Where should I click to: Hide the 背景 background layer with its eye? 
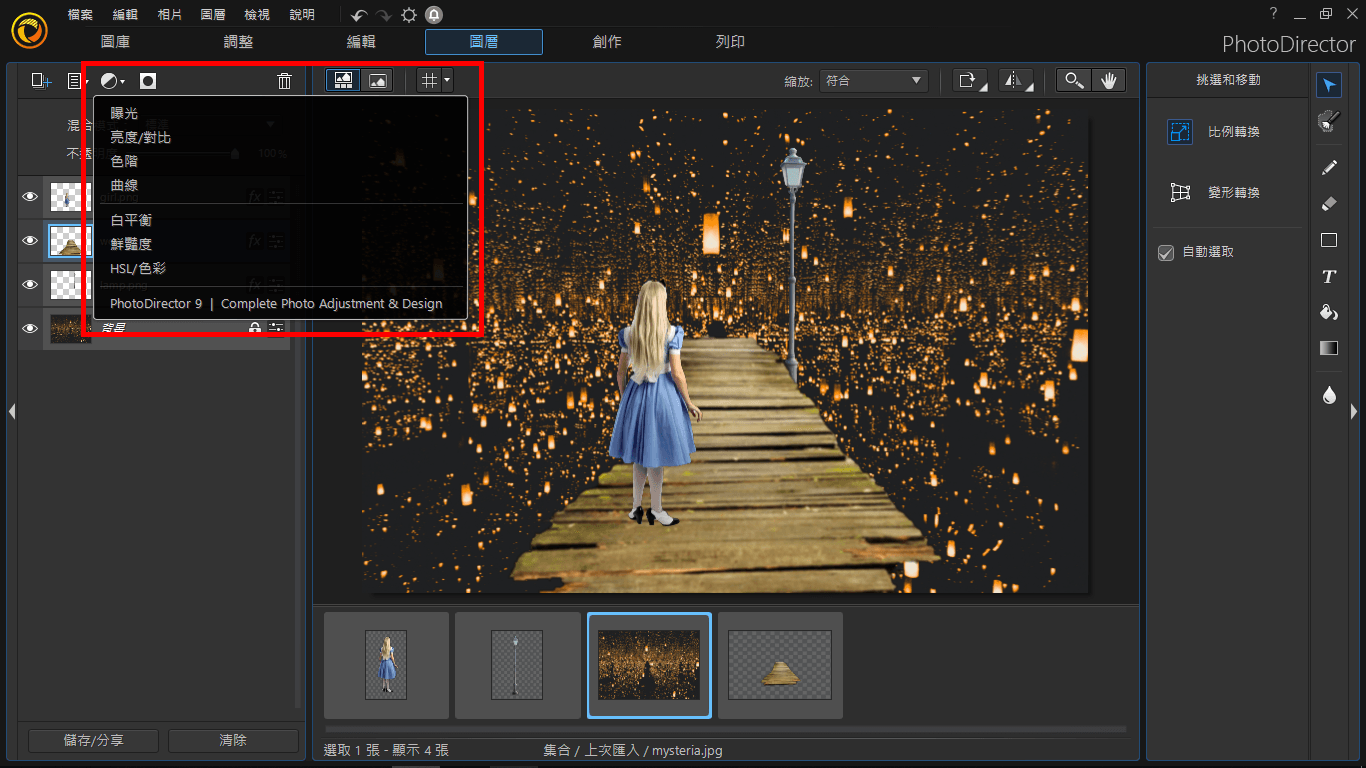(30, 328)
